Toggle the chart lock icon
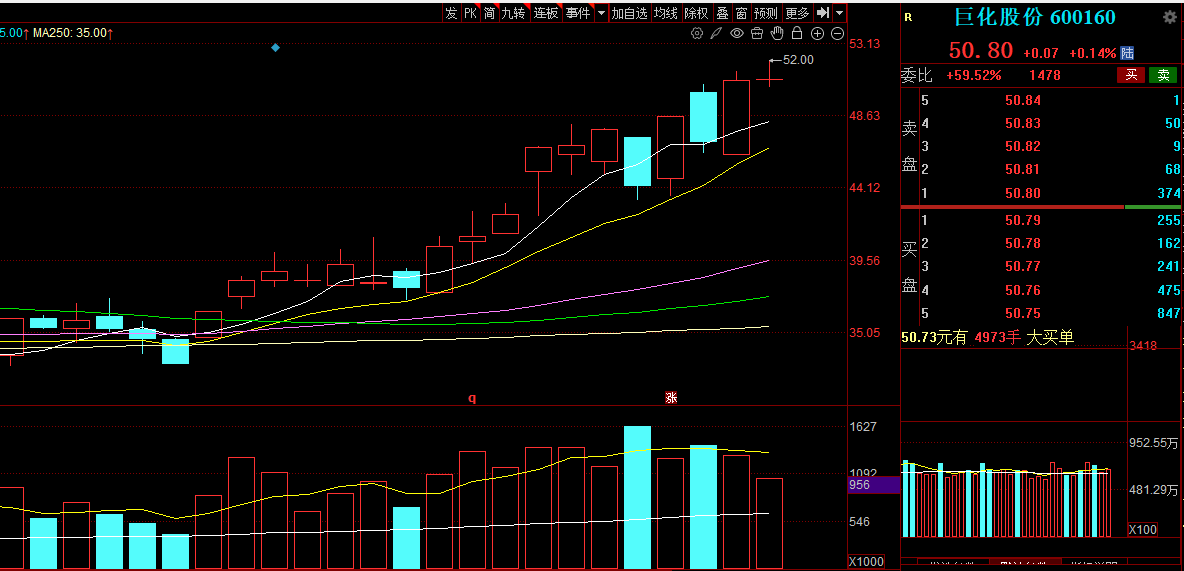Screen dimensions: 1184x571 click(797, 33)
